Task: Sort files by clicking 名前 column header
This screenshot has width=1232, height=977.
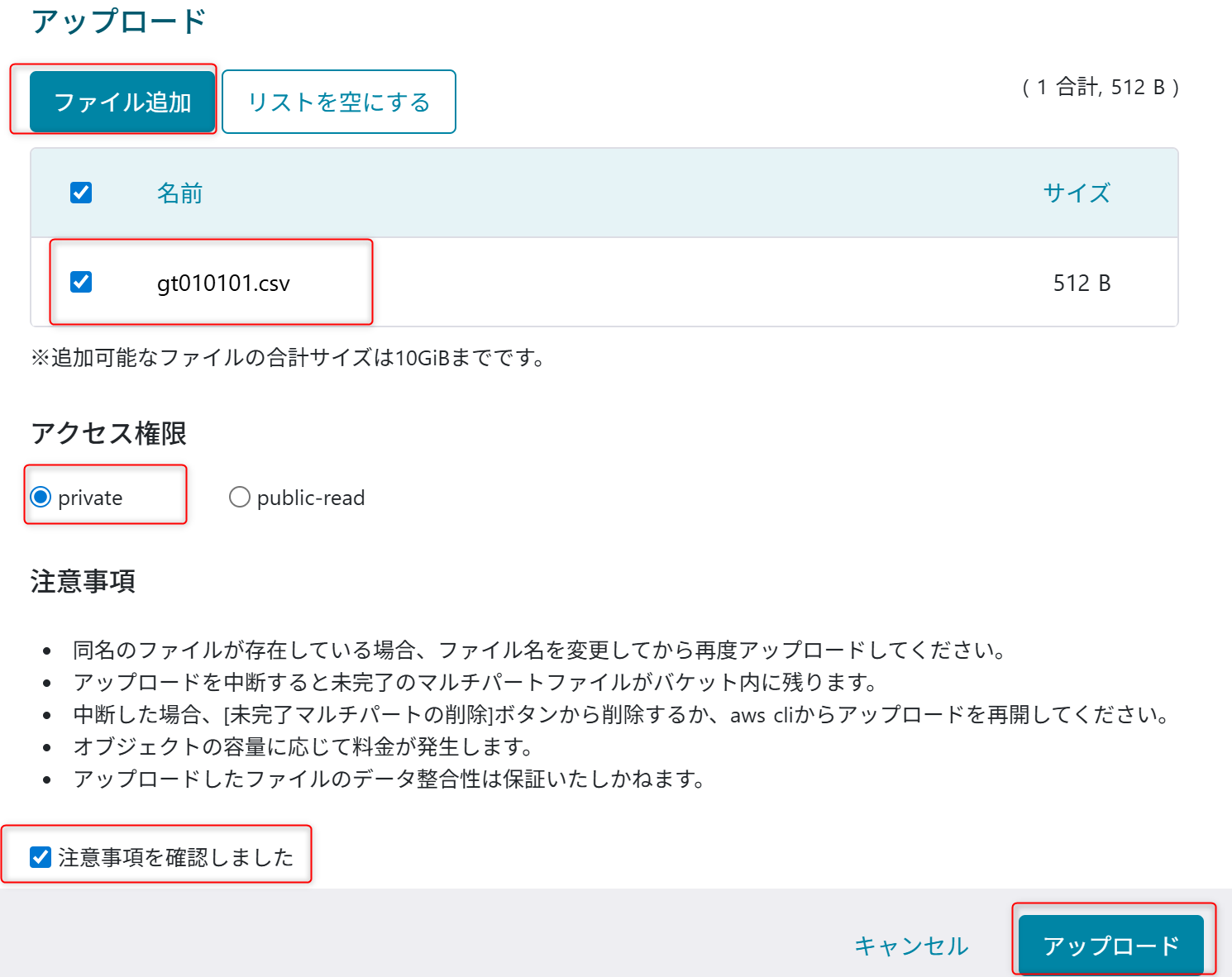Action: [179, 193]
